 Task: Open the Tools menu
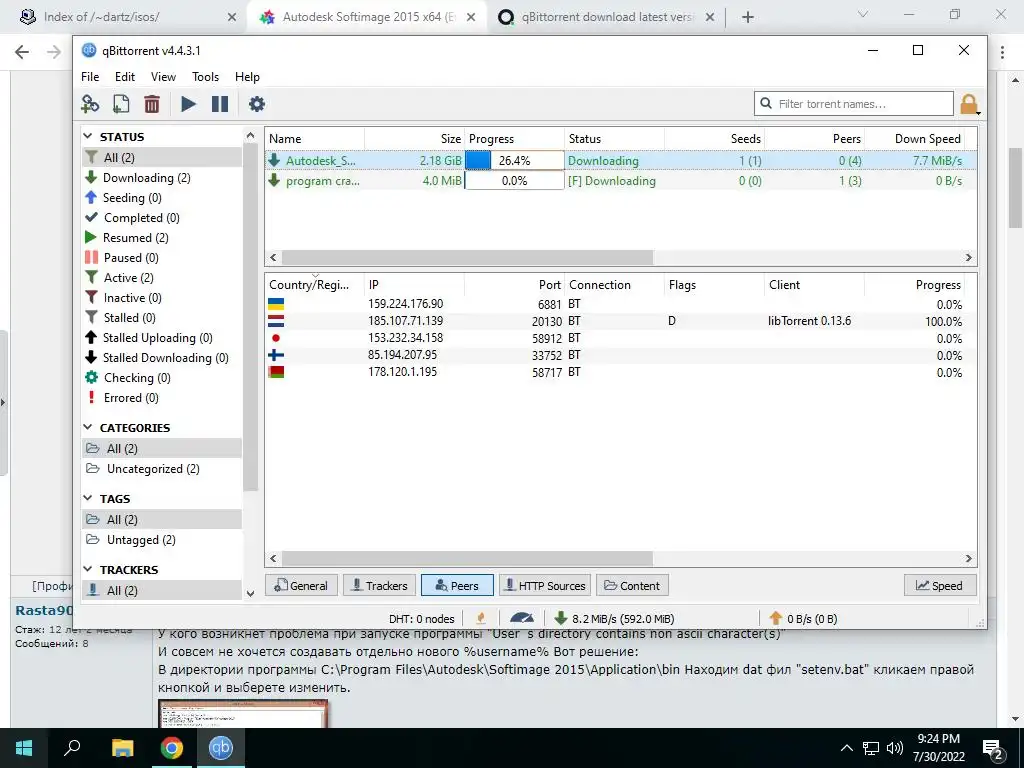[x=205, y=76]
